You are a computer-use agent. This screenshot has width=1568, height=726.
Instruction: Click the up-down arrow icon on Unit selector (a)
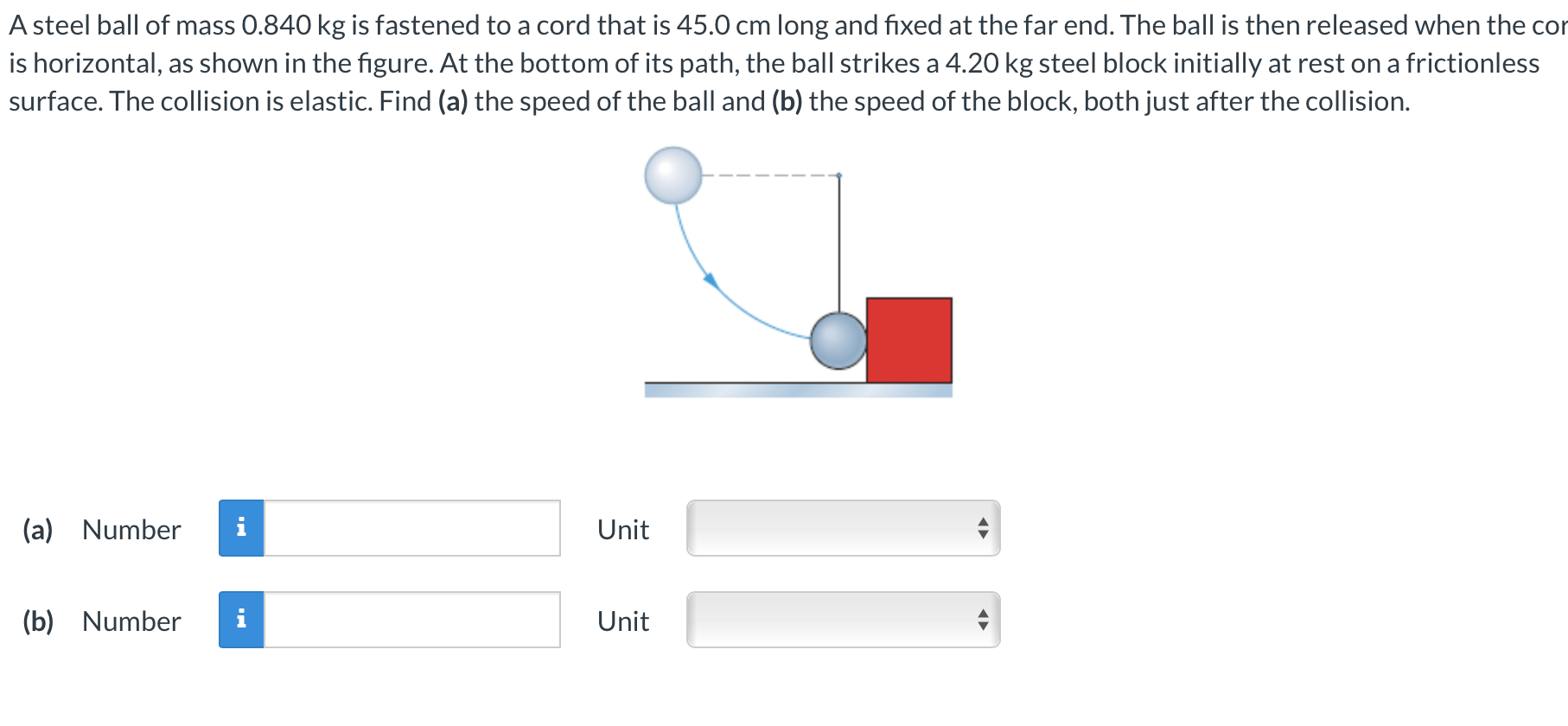tap(984, 529)
